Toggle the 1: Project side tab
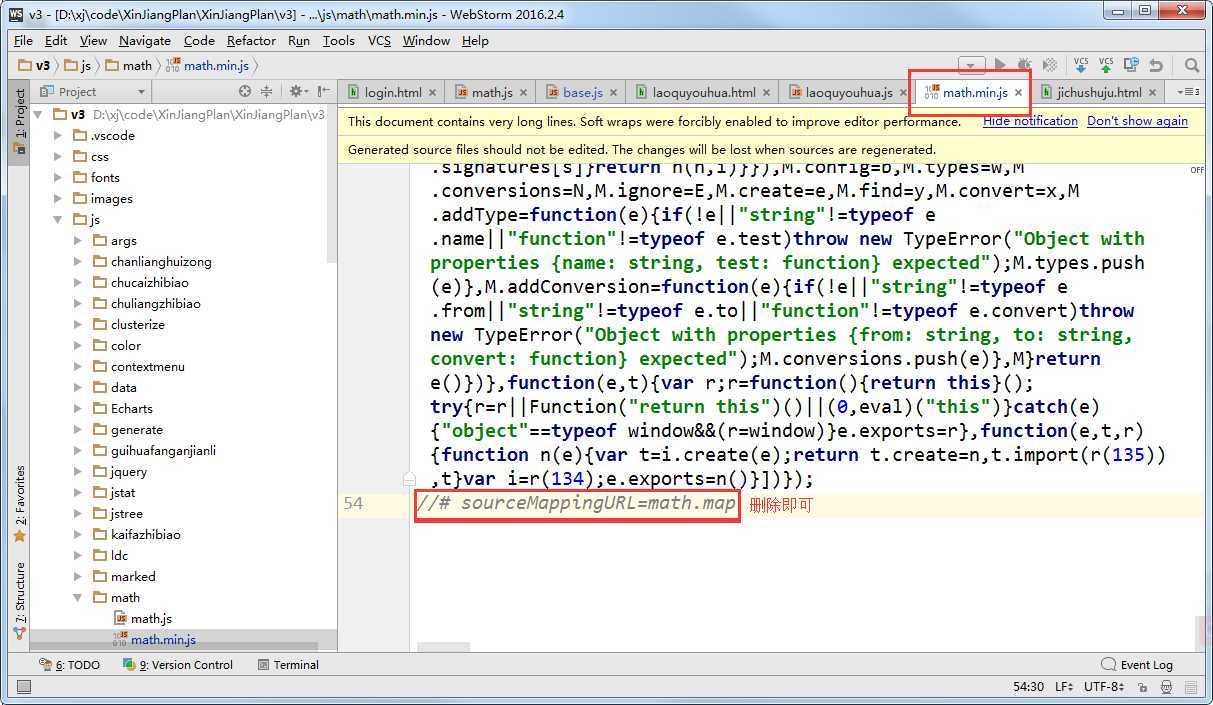 19,121
